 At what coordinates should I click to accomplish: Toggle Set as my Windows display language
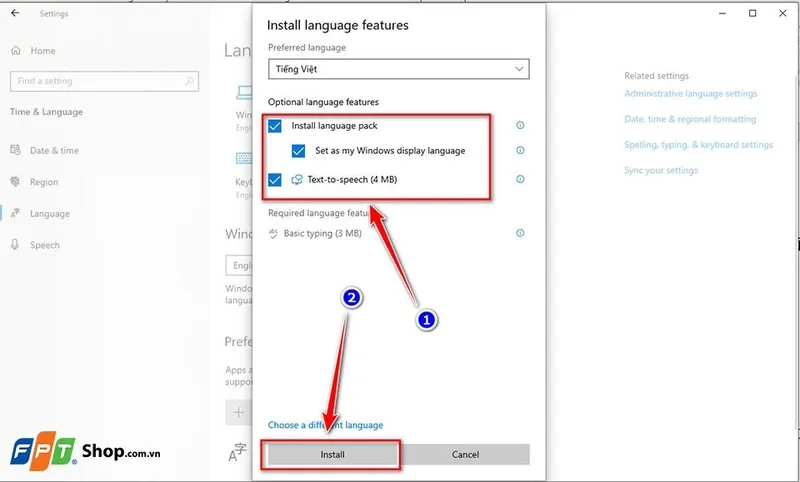299,151
